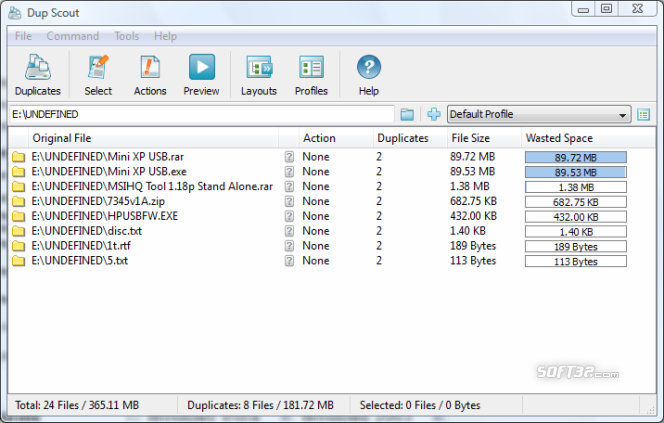Image resolution: width=664 pixels, height=423 pixels.
Task: Click the 682.75 KB file size value
Action: coord(473,202)
